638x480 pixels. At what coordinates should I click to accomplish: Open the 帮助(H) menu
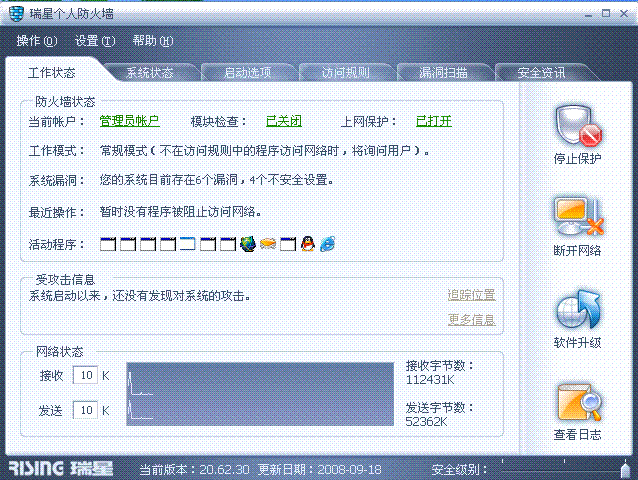[x=153, y=41]
